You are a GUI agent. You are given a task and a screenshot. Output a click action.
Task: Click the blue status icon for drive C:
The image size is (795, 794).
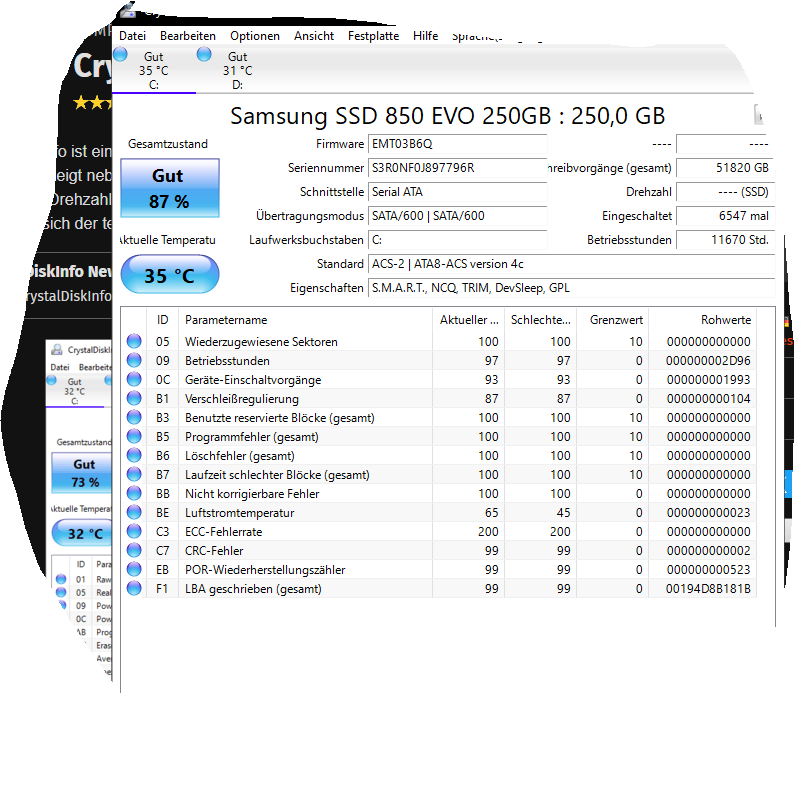(x=120, y=54)
